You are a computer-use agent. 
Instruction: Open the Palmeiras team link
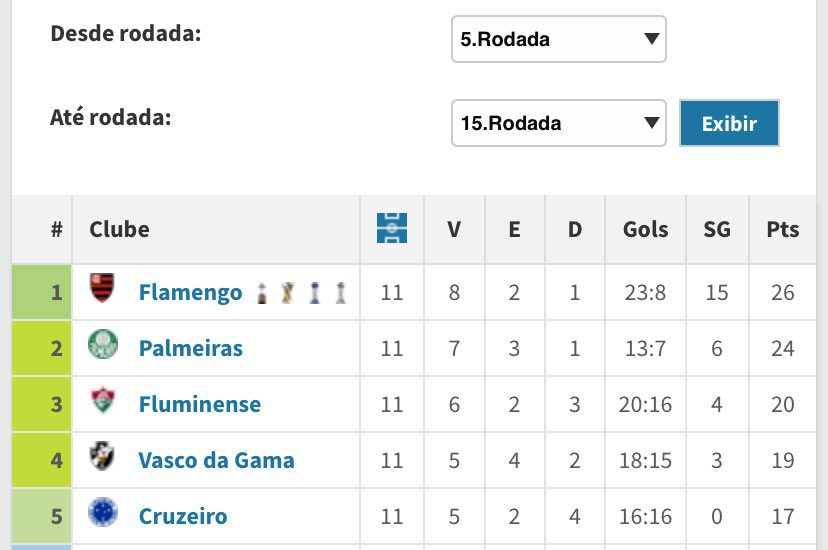191,348
